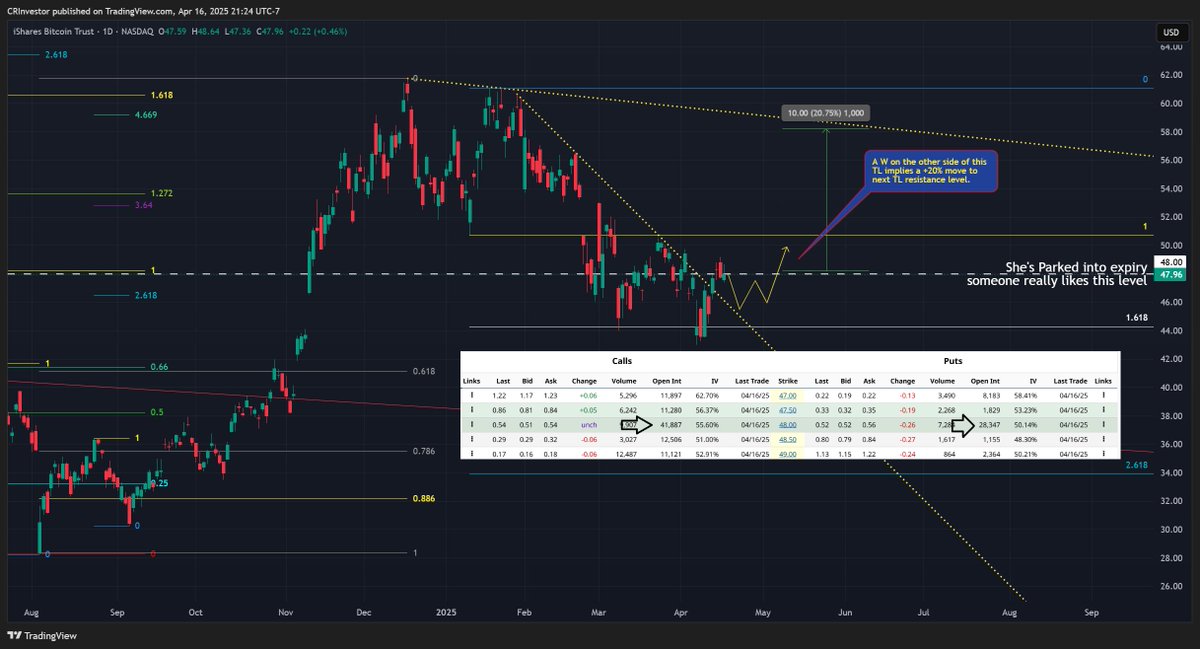Click the Nov label on time axis
This screenshot has width=1200, height=649.
click(x=285, y=611)
